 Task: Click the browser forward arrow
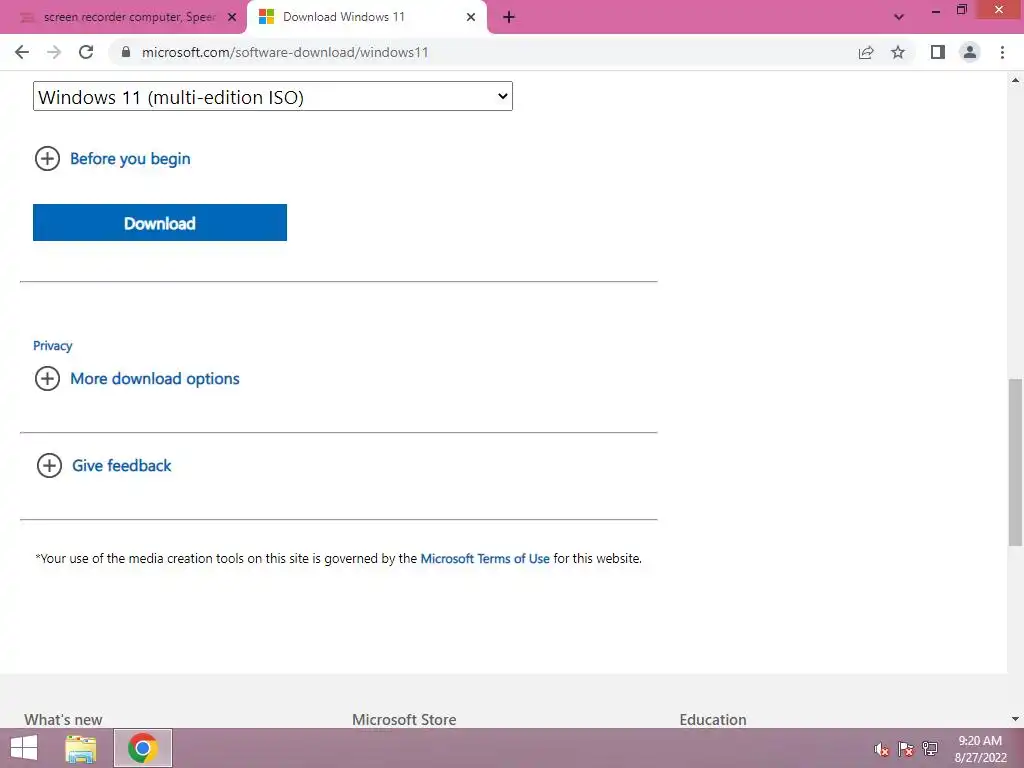pos(54,52)
